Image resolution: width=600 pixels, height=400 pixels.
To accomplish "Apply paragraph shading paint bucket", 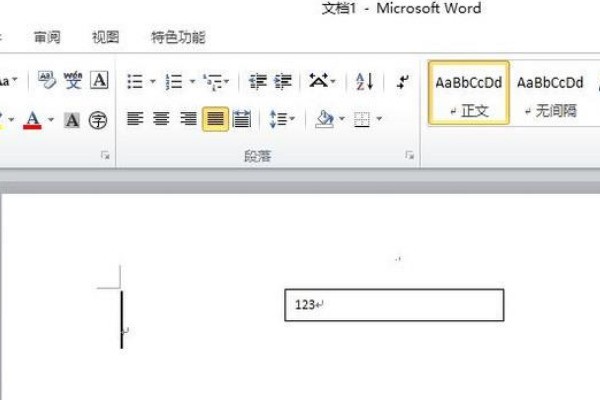I will [x=324, y=119].
